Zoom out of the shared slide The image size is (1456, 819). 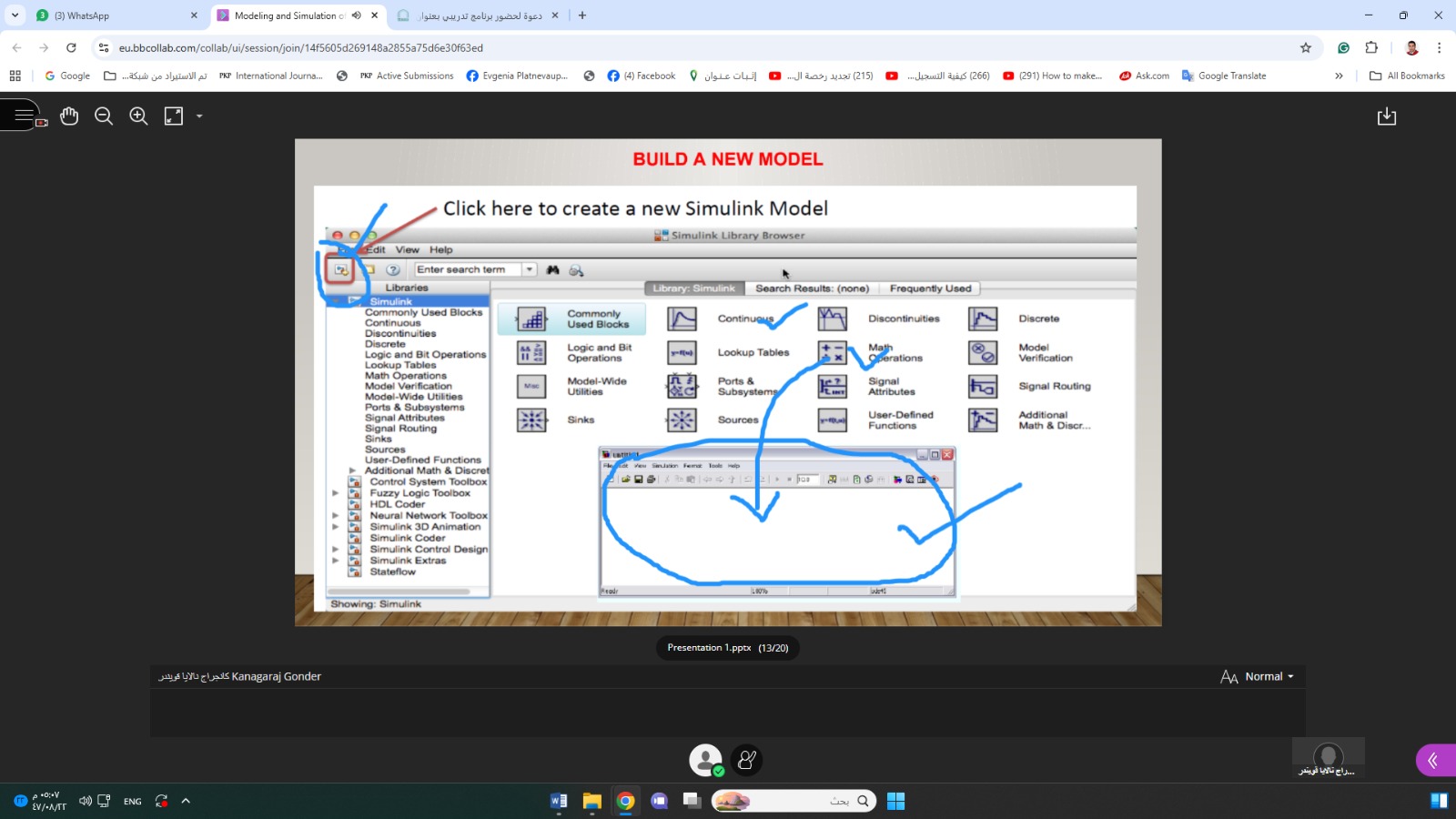coord(104,116)
